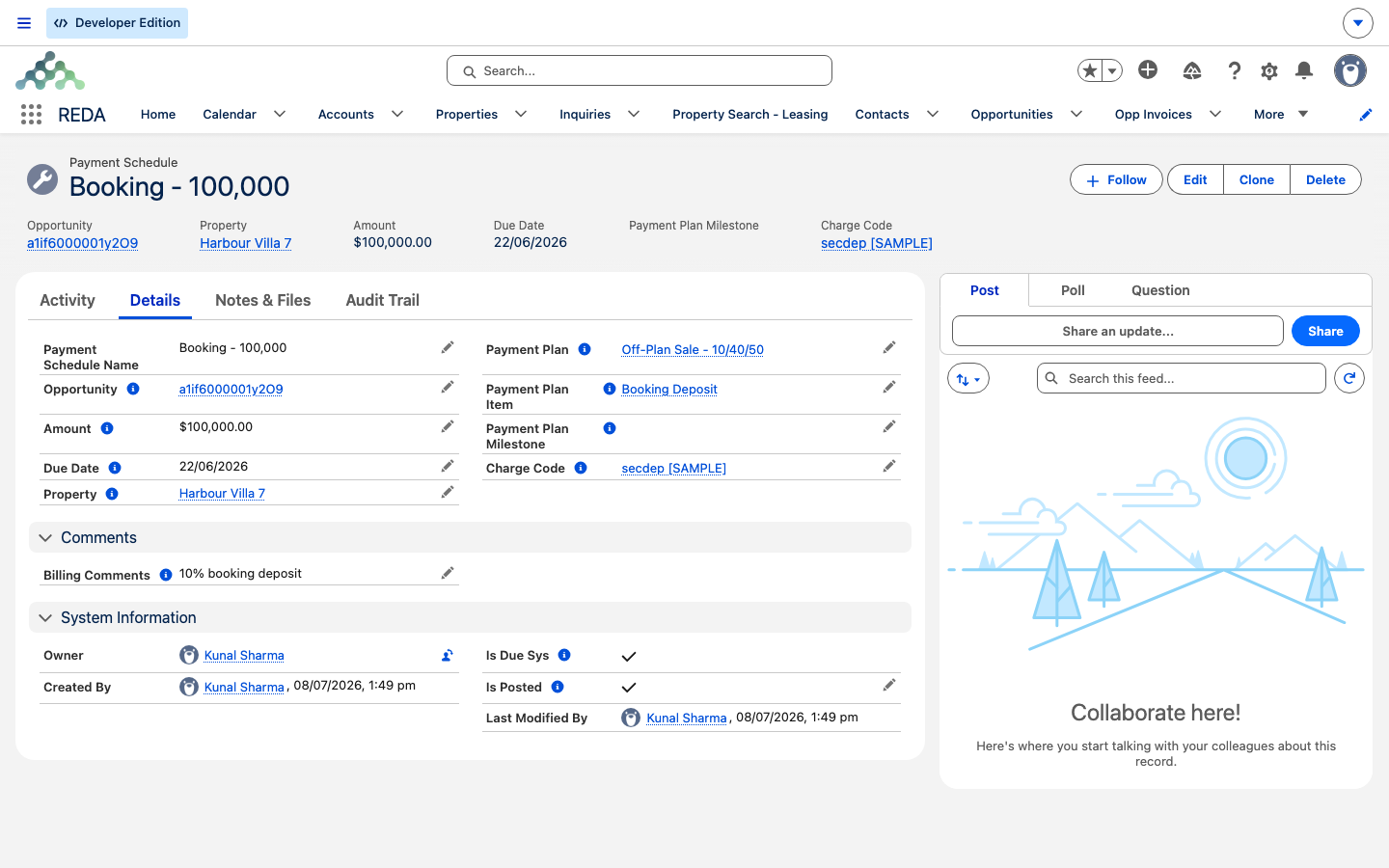This screenshot has width=1389, height=868.
Task: Collapse the Comments section
Action: click(45, 537)
